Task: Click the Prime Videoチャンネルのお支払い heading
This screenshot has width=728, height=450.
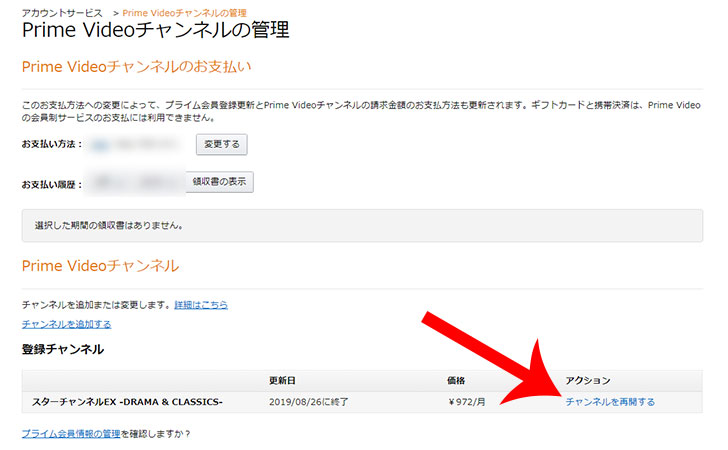Action: [136, 66]
